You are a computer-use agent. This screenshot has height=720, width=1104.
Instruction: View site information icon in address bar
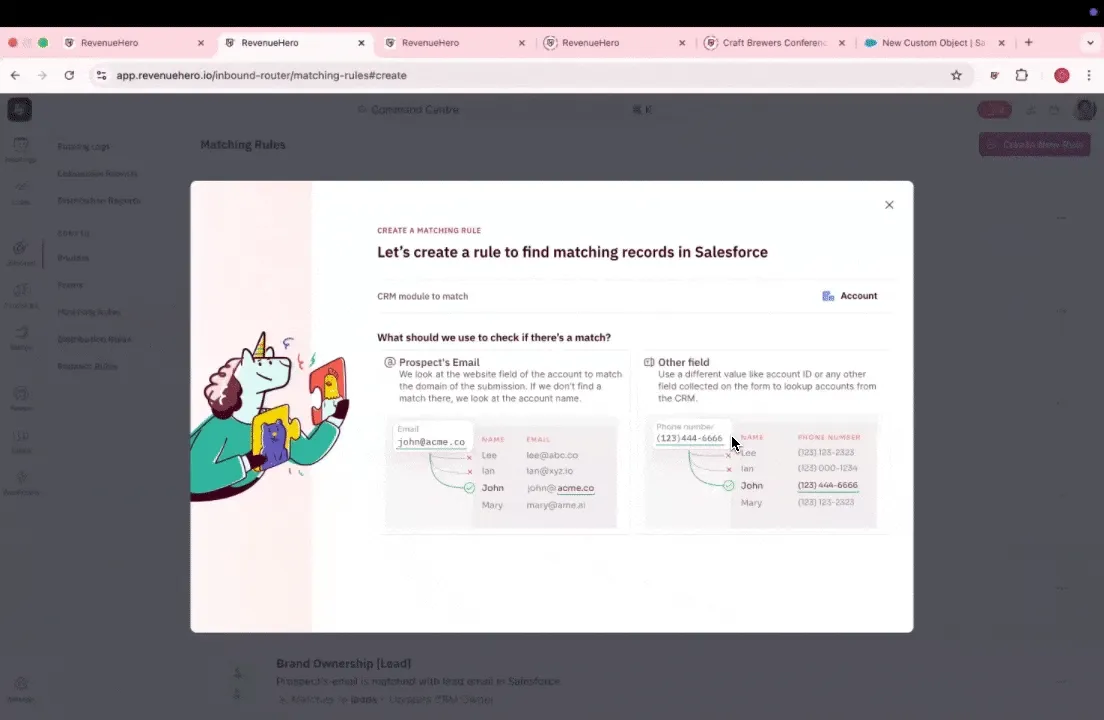click(101, 75)
